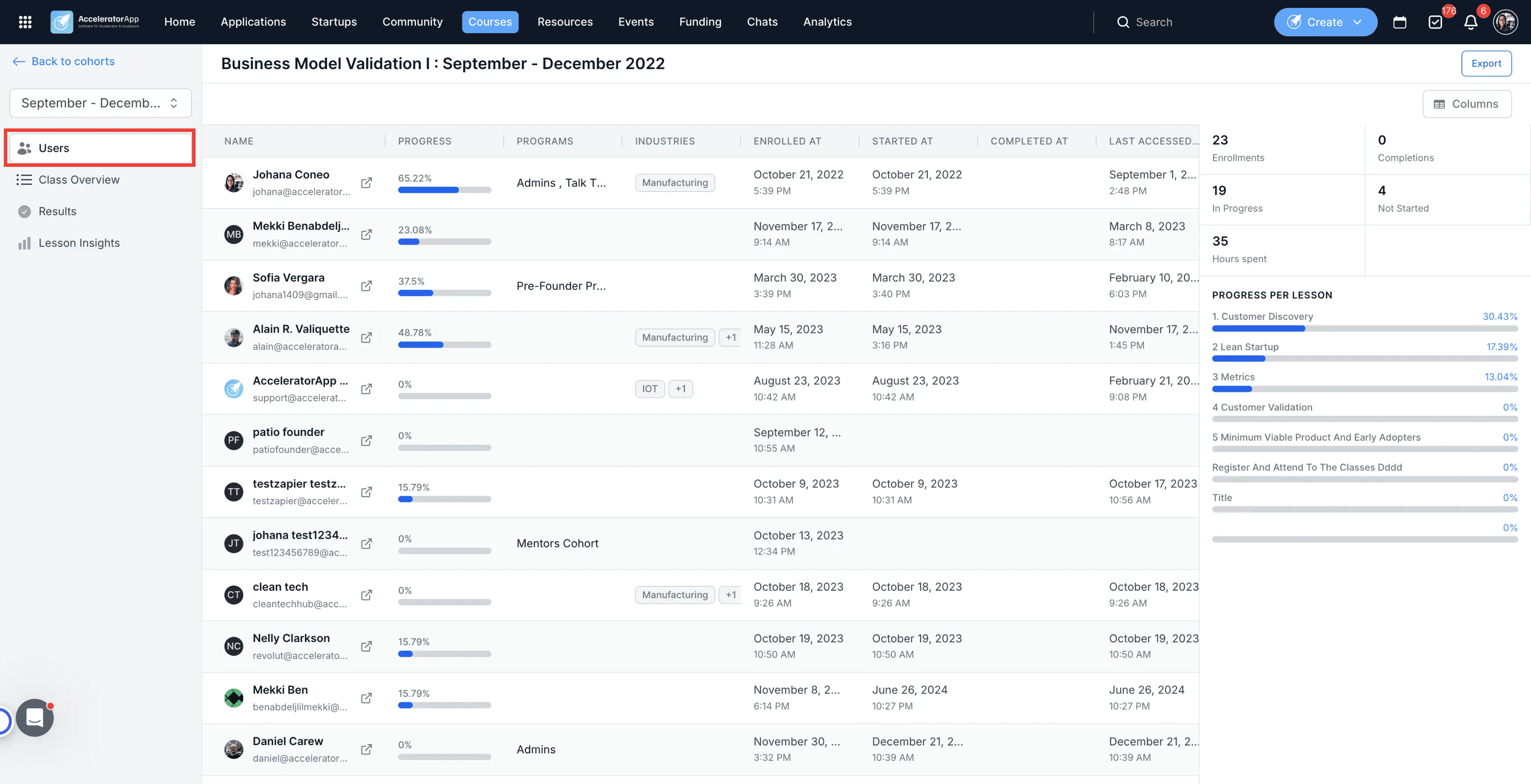Open testzapier's external link icon
Screen dimensions: 1531x784
[367, 492]
